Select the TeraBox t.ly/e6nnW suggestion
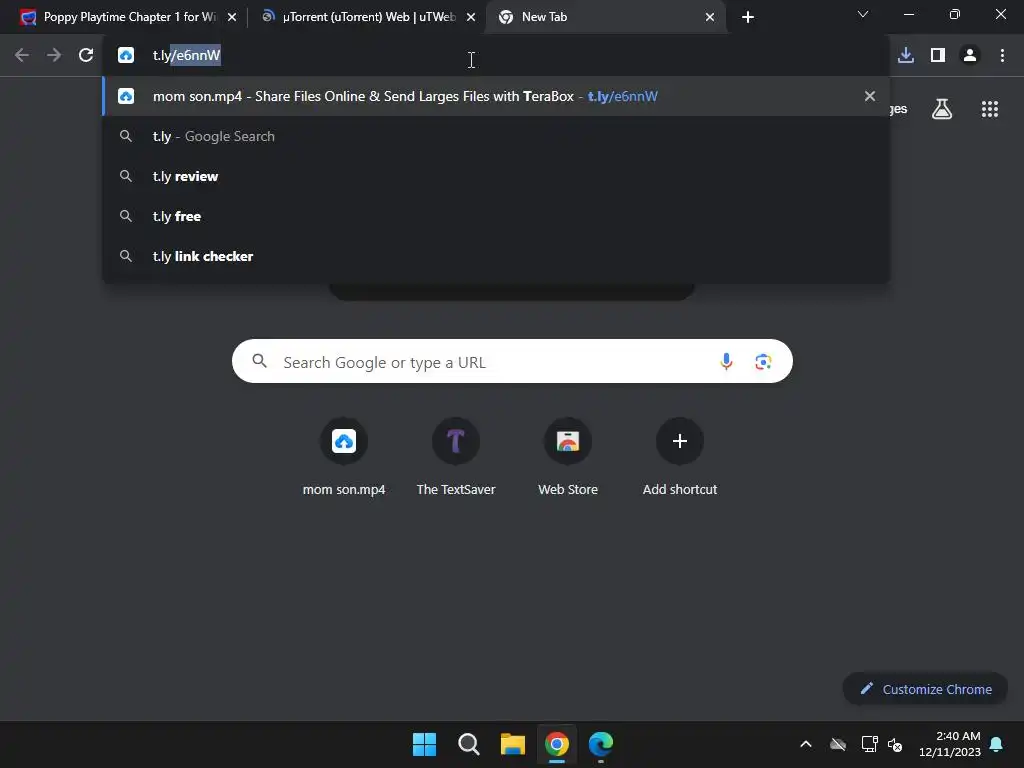The height and width of the screenshot is (768, 1024). (x=496, y=96)
